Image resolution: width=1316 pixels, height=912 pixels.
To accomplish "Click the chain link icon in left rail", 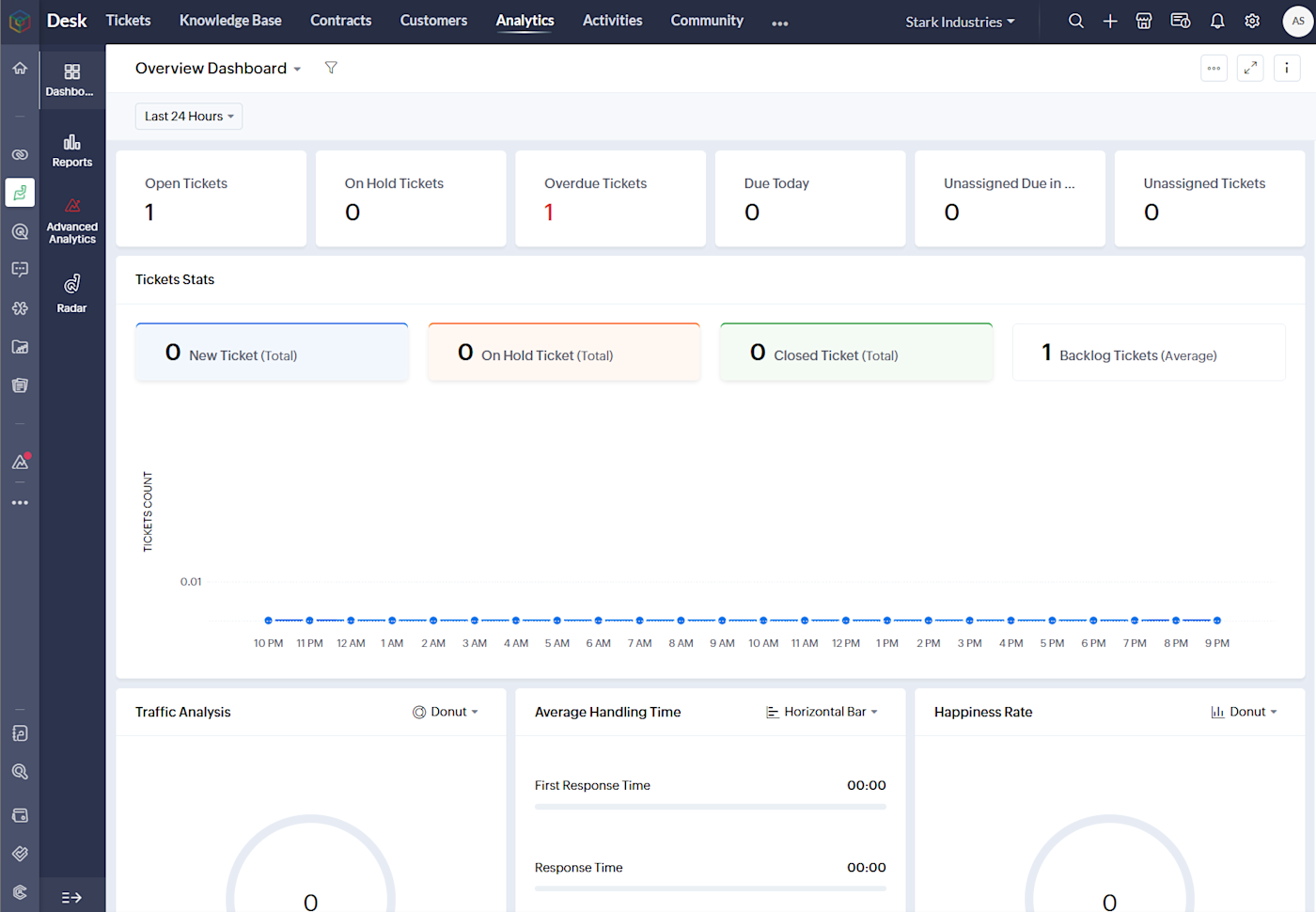I will click(x=20, y=154).
